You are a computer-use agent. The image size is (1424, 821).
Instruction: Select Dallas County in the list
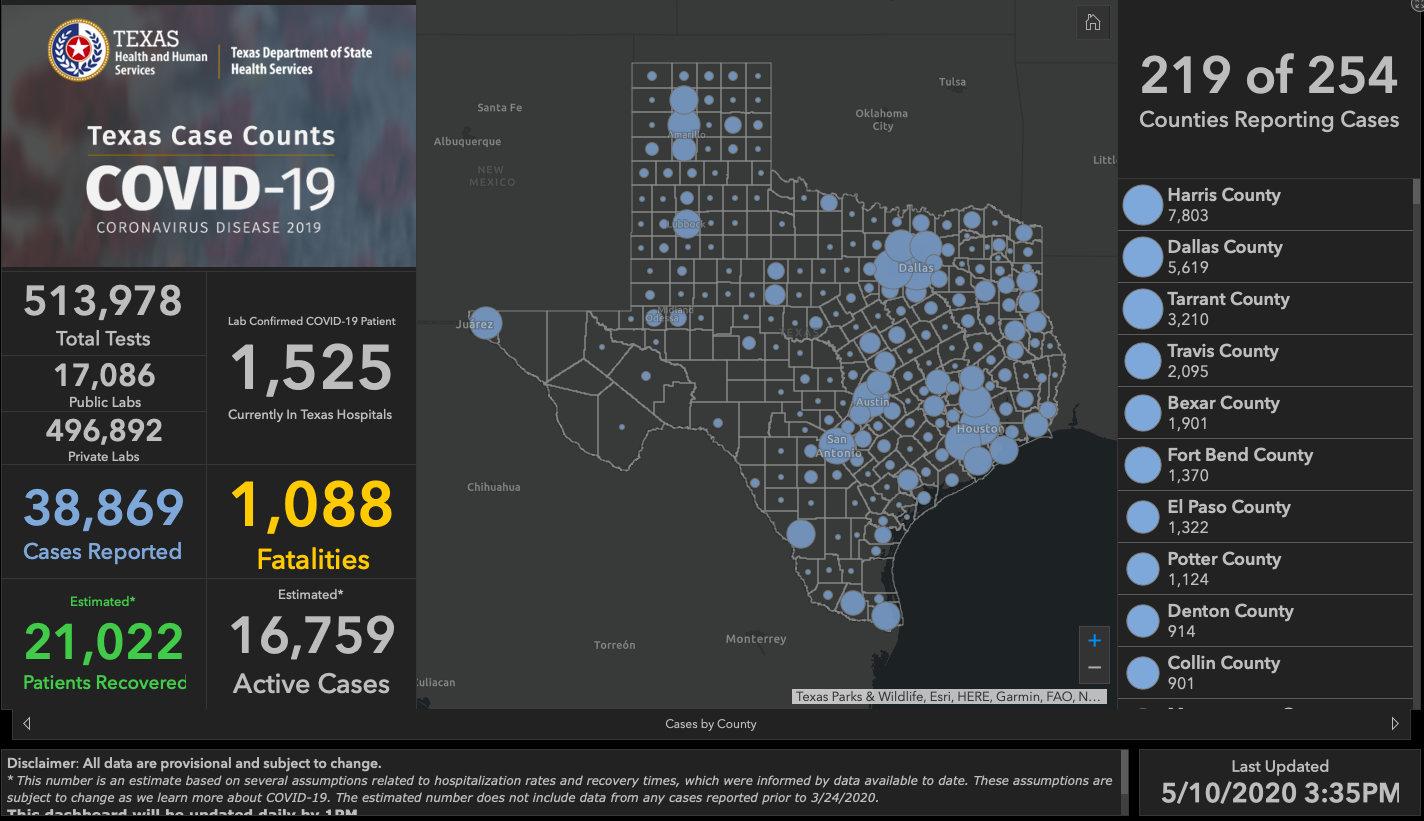coord(1224,256)
